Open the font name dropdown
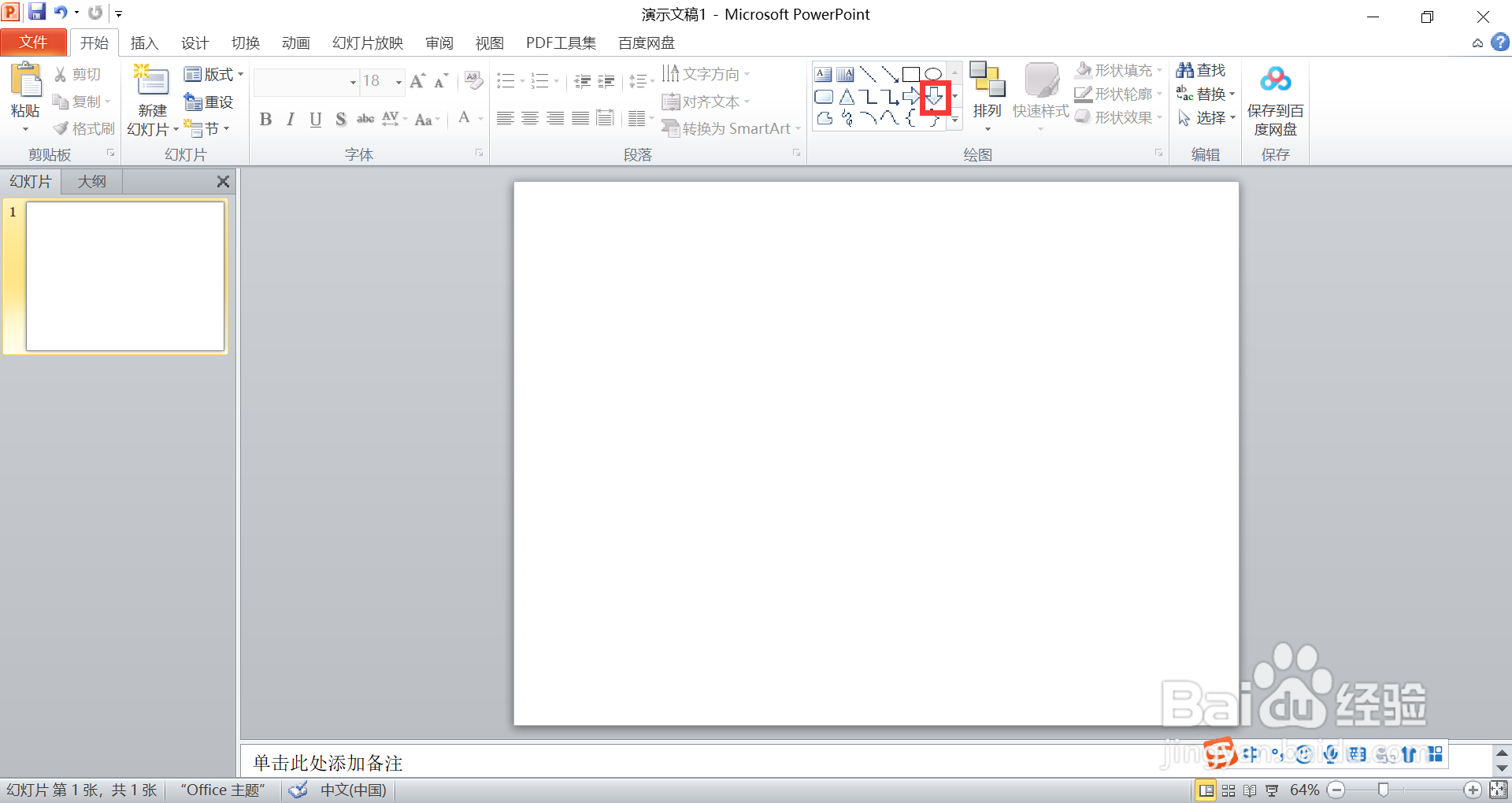Viewport: 1512px width, 803px height. tap(353, 82)
